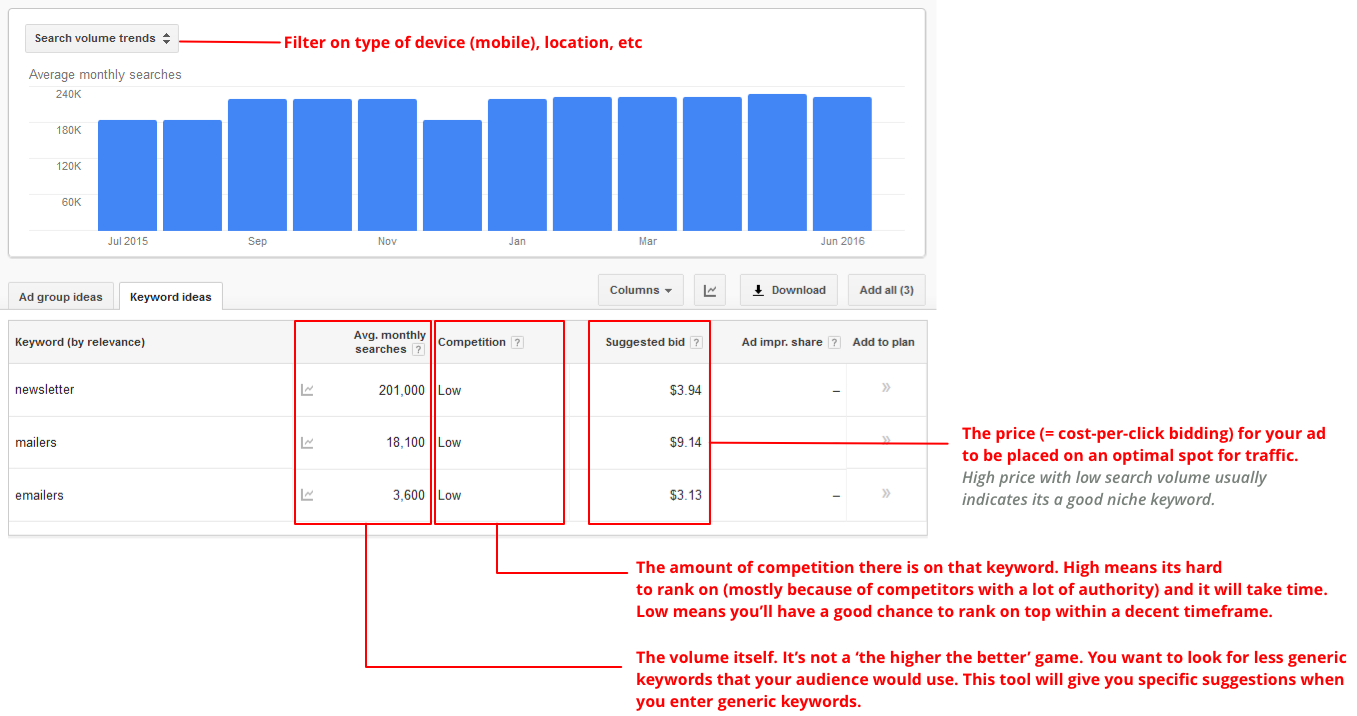Click the Ad impr. share header
The image size is (1357, 716).
(782, 342)
